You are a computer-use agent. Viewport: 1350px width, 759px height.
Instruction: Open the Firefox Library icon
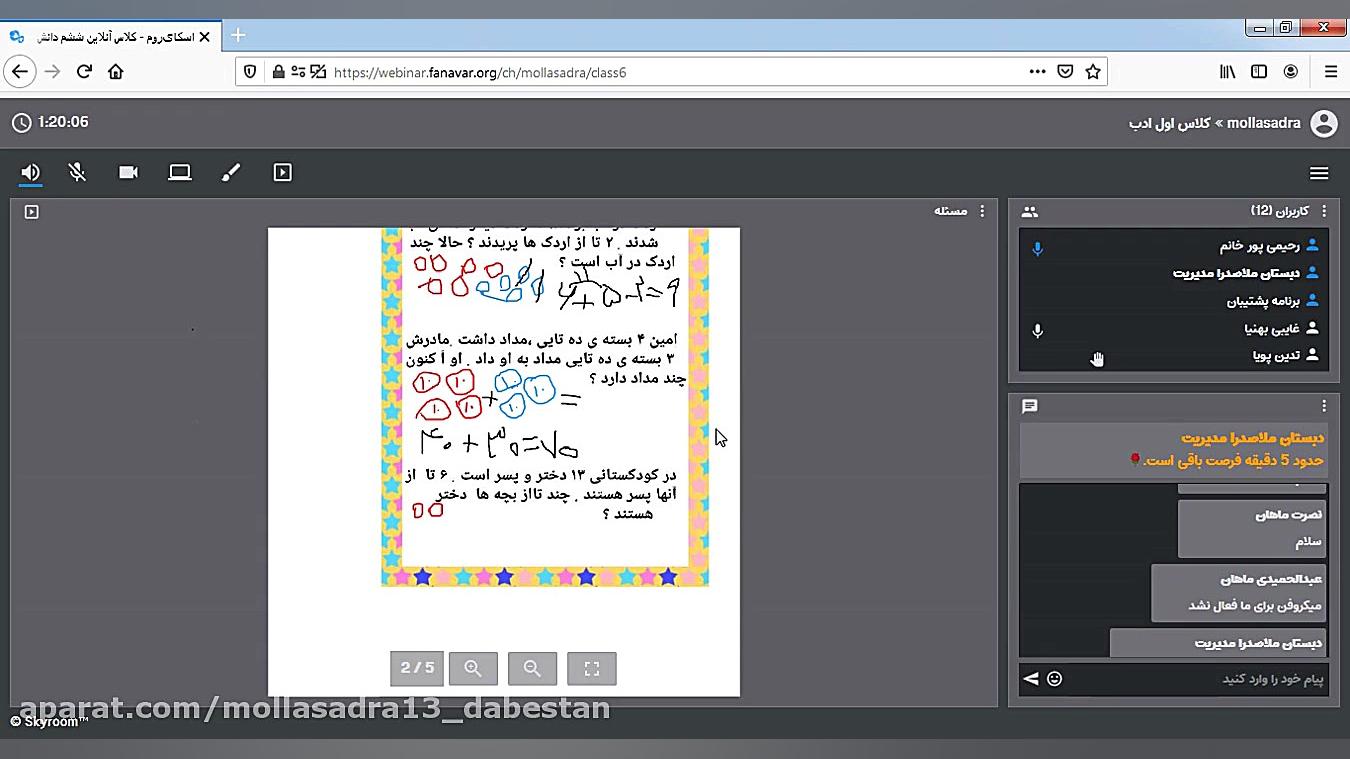1227,72
